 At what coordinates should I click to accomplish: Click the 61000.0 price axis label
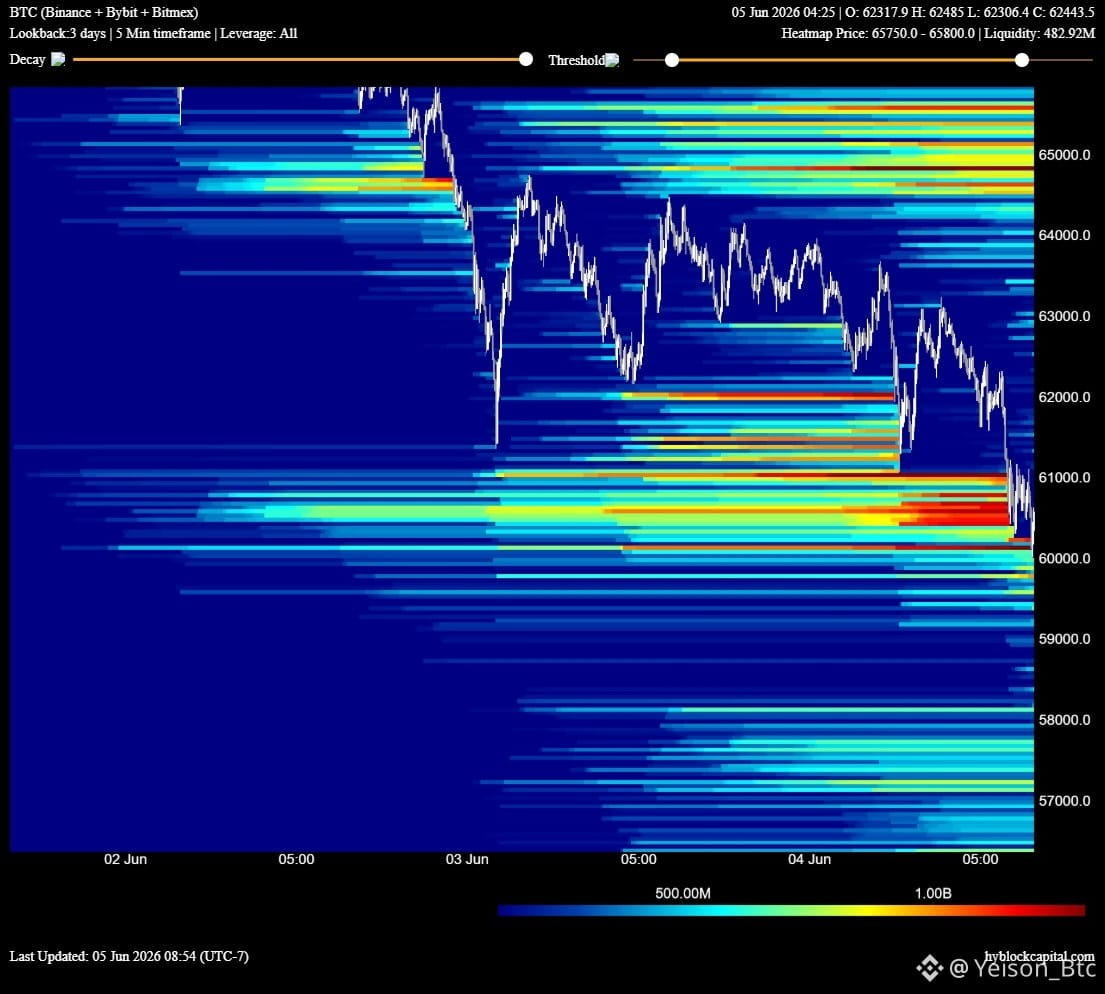1064,477
